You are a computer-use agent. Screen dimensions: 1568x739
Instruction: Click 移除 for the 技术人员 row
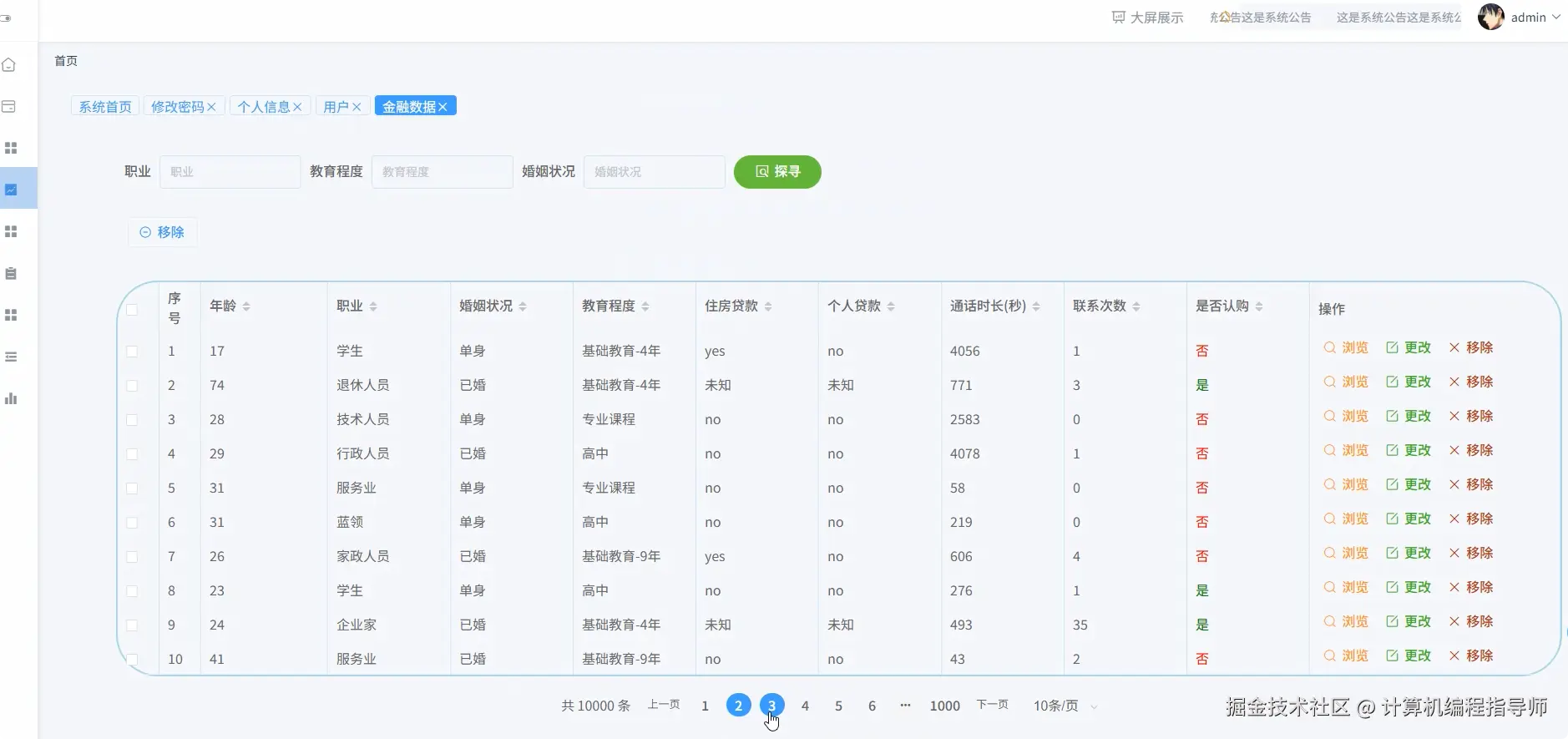tap(1471, 416)
